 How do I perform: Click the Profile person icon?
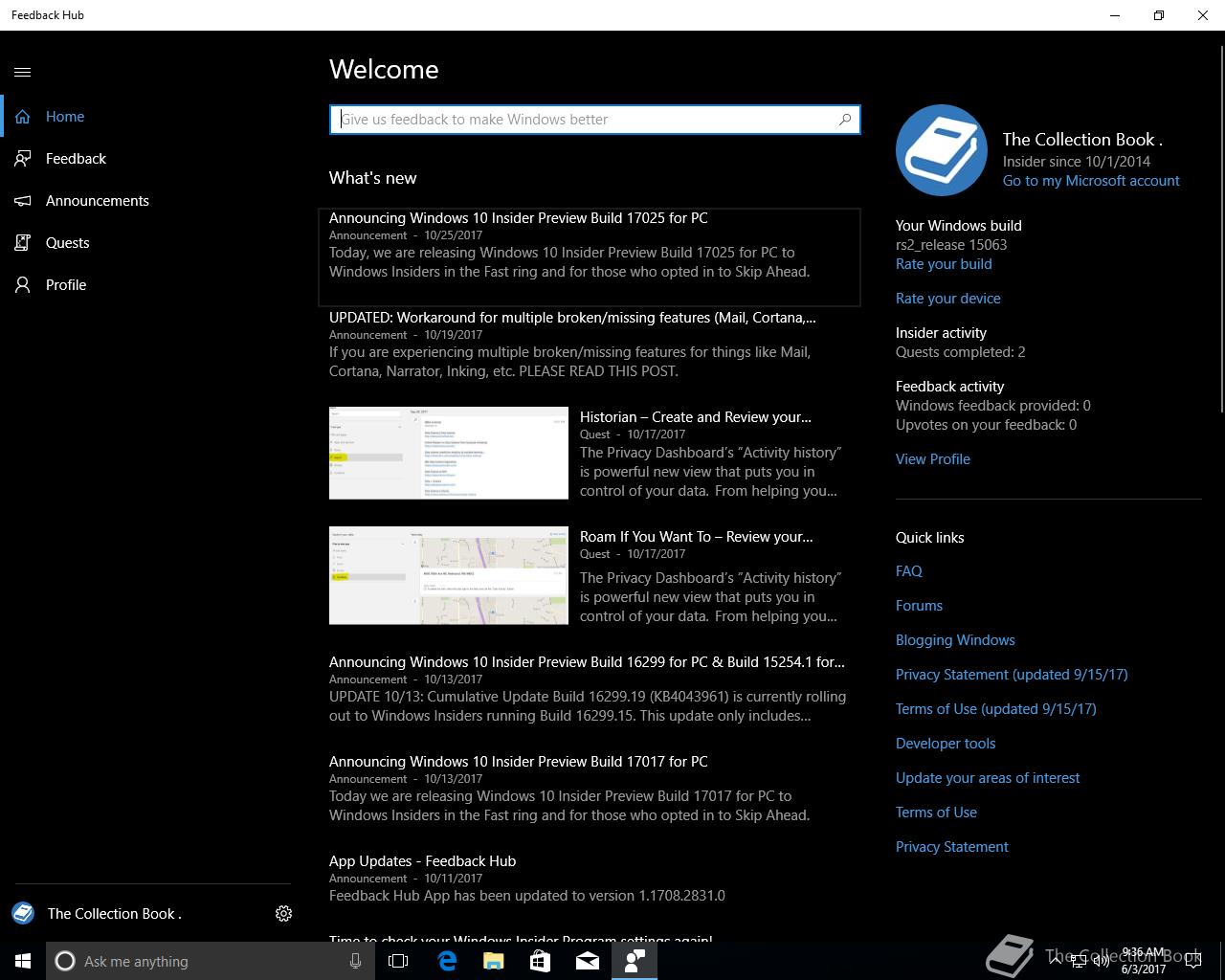(23, 285)
